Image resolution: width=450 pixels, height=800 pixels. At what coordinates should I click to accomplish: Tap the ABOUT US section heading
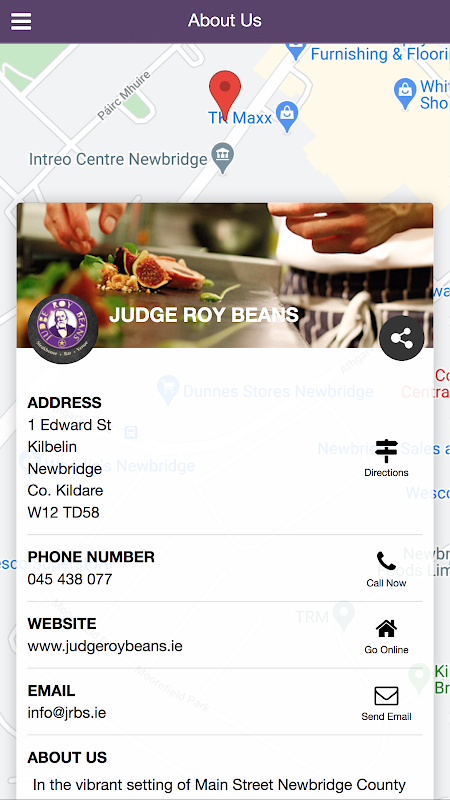pyautogui.click(x=67, y=758)
